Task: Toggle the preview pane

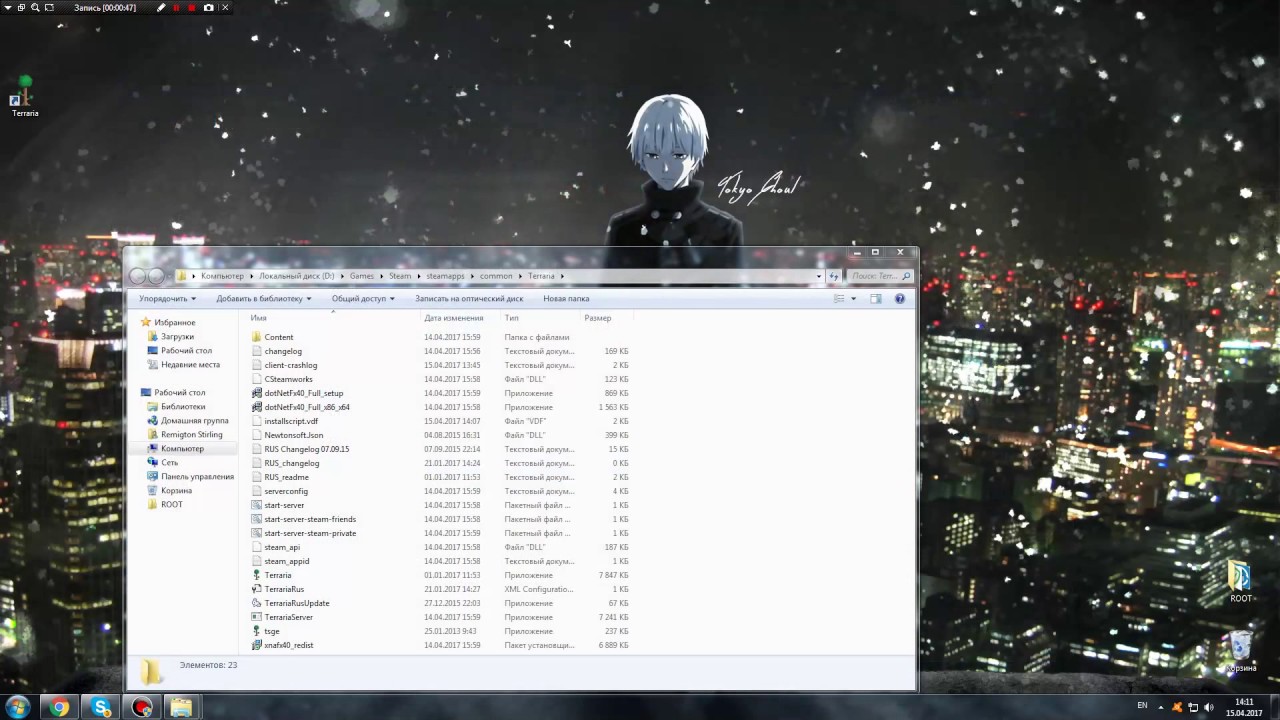Action: (875, 298)
